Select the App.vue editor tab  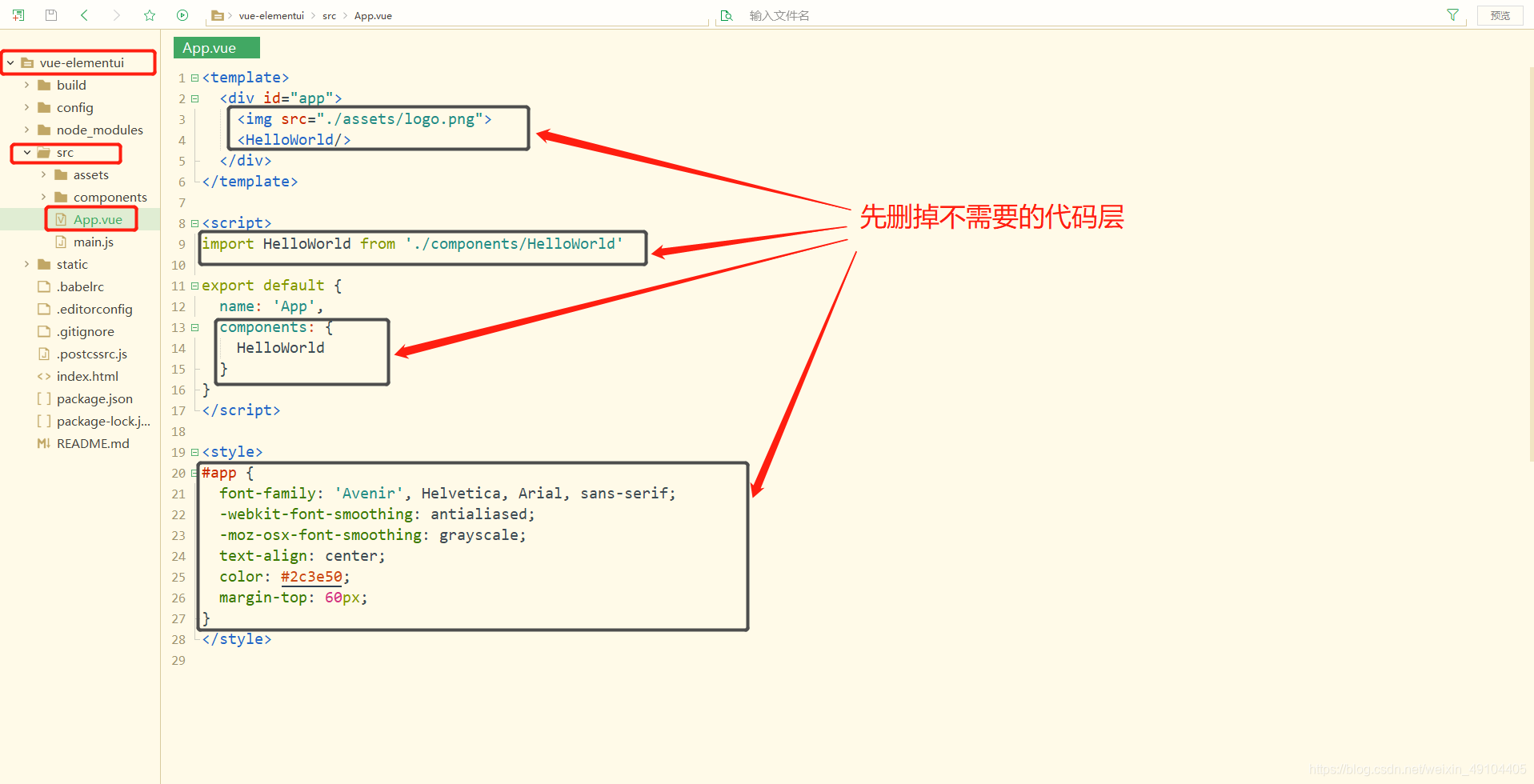217,48
